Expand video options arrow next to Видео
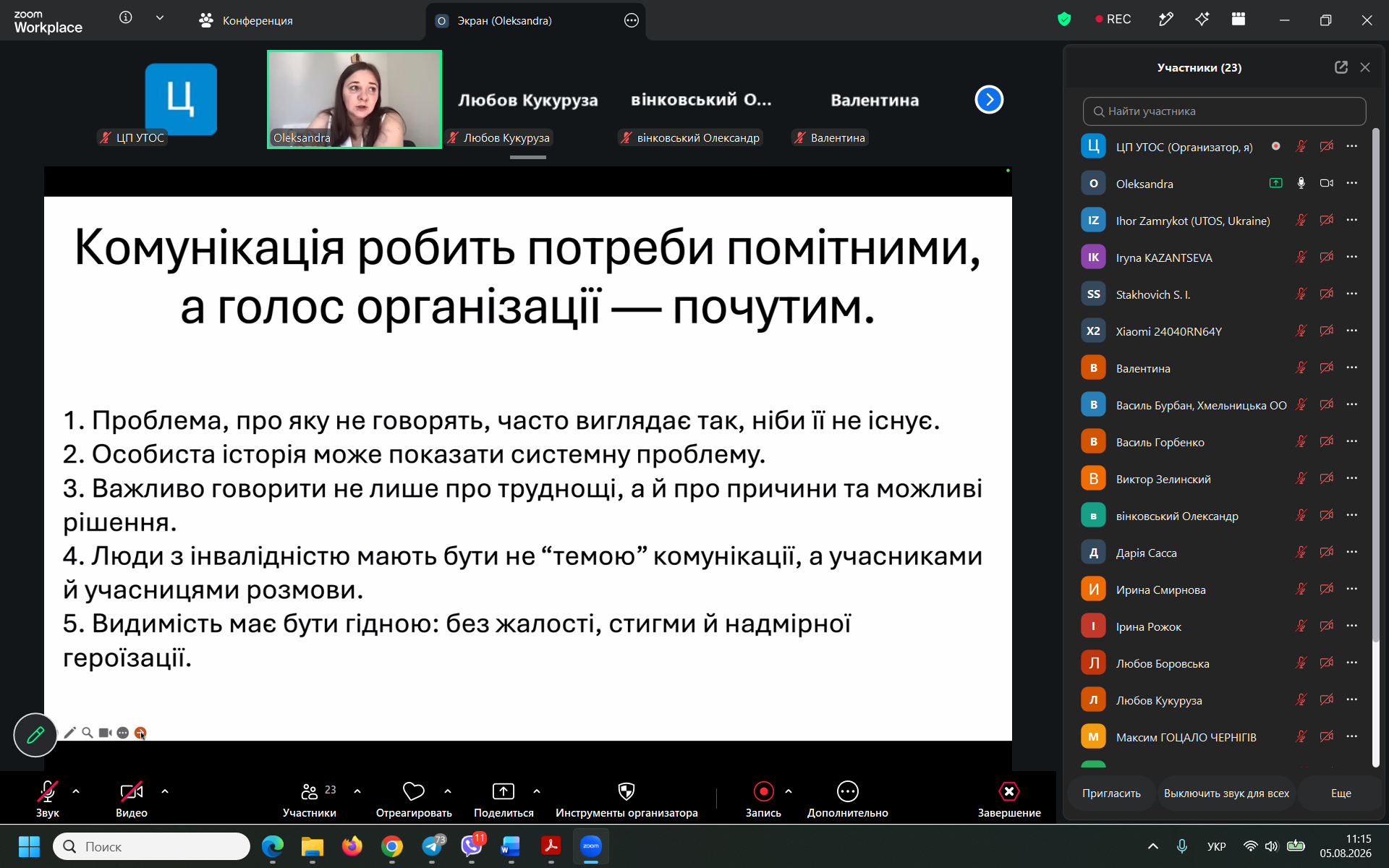This screenshot has width=1389, height=868. click(x=165, y=791)
